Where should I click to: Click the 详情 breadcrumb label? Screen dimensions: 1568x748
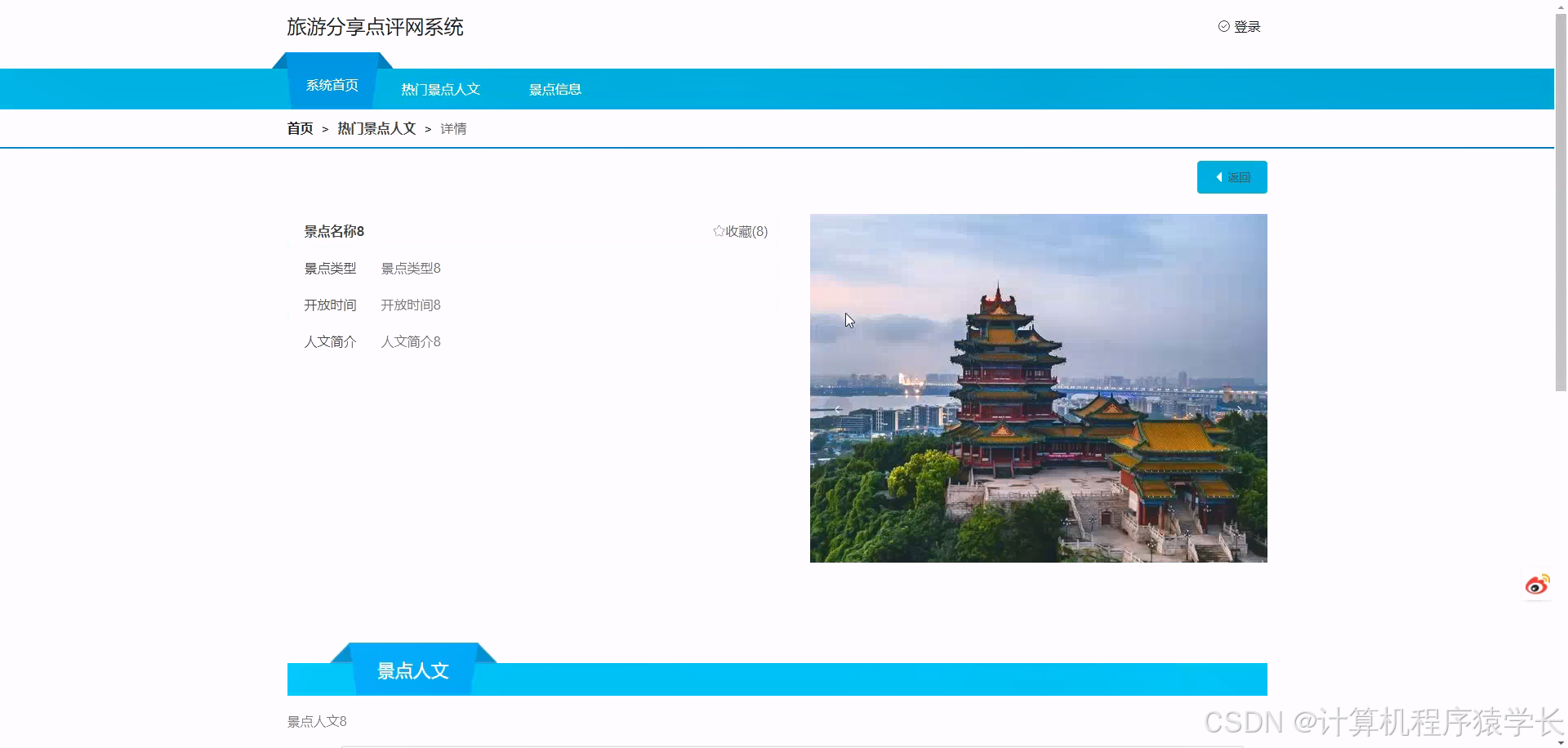tap(454, 128)
